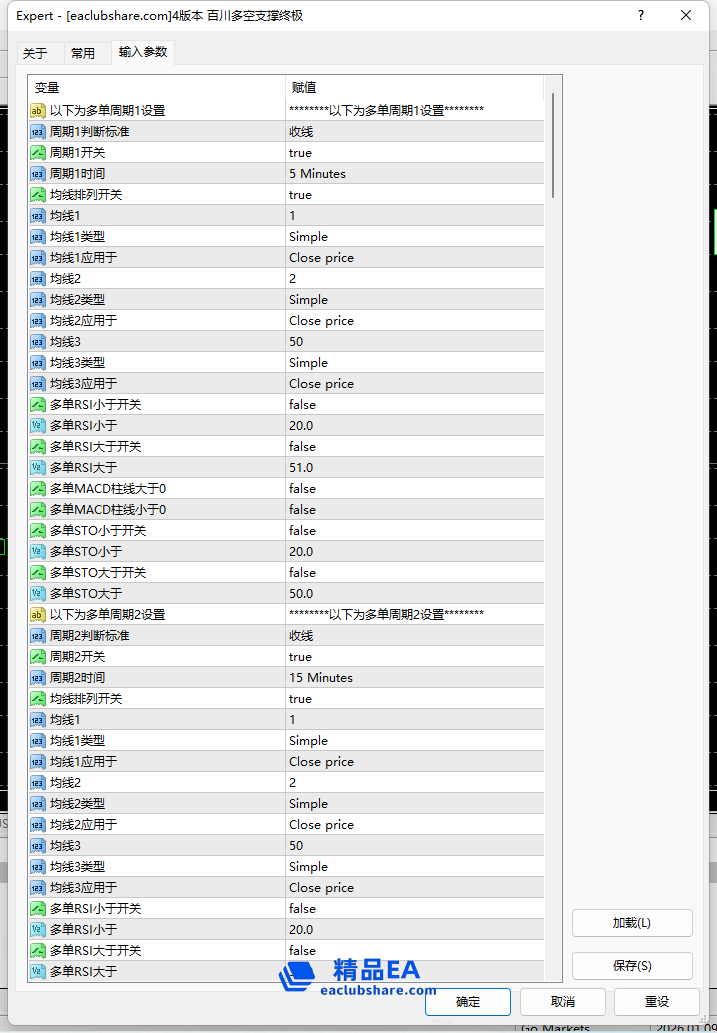Reset inputs with the 重设 button

(656, 1001)
